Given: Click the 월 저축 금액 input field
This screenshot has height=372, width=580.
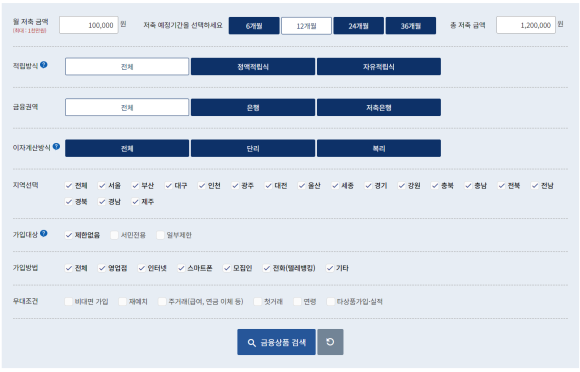Looking at the screenshot, I should [89, 25].
